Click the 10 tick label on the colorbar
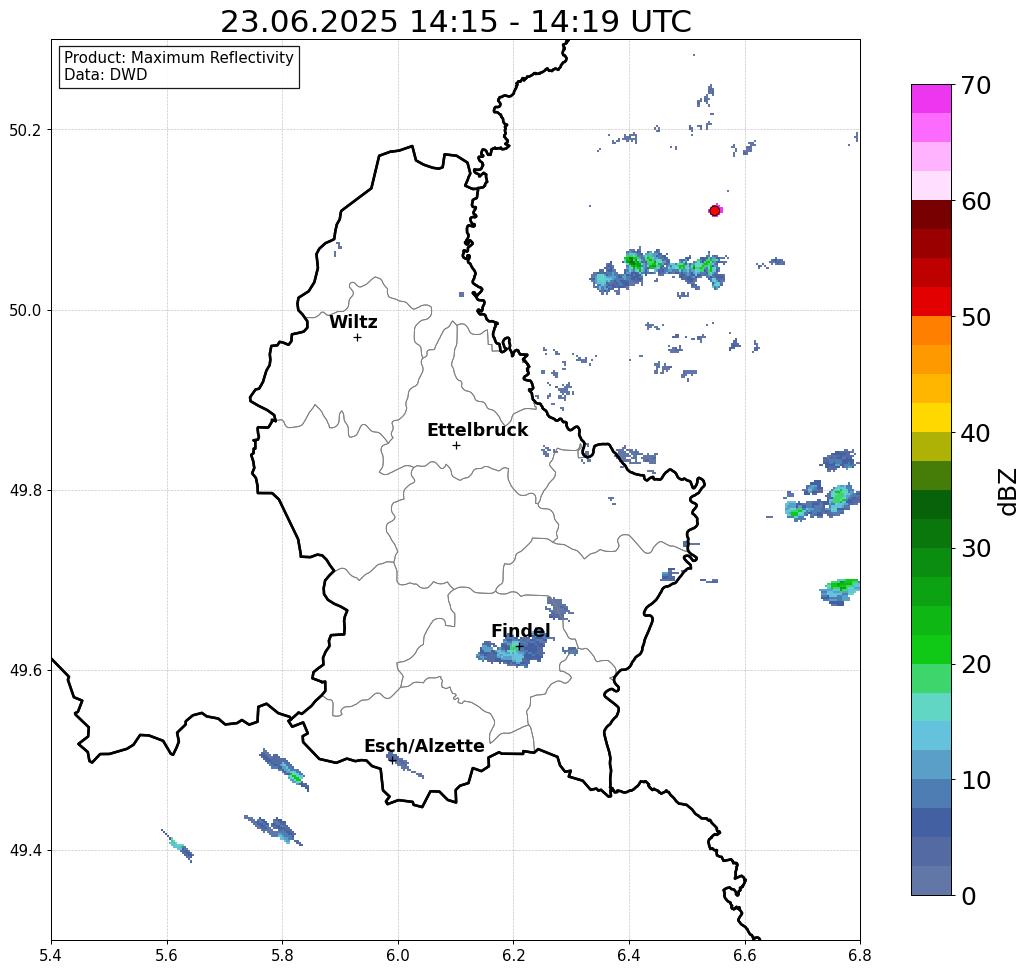The image size is (1029, 973). [x=976, y=780]
